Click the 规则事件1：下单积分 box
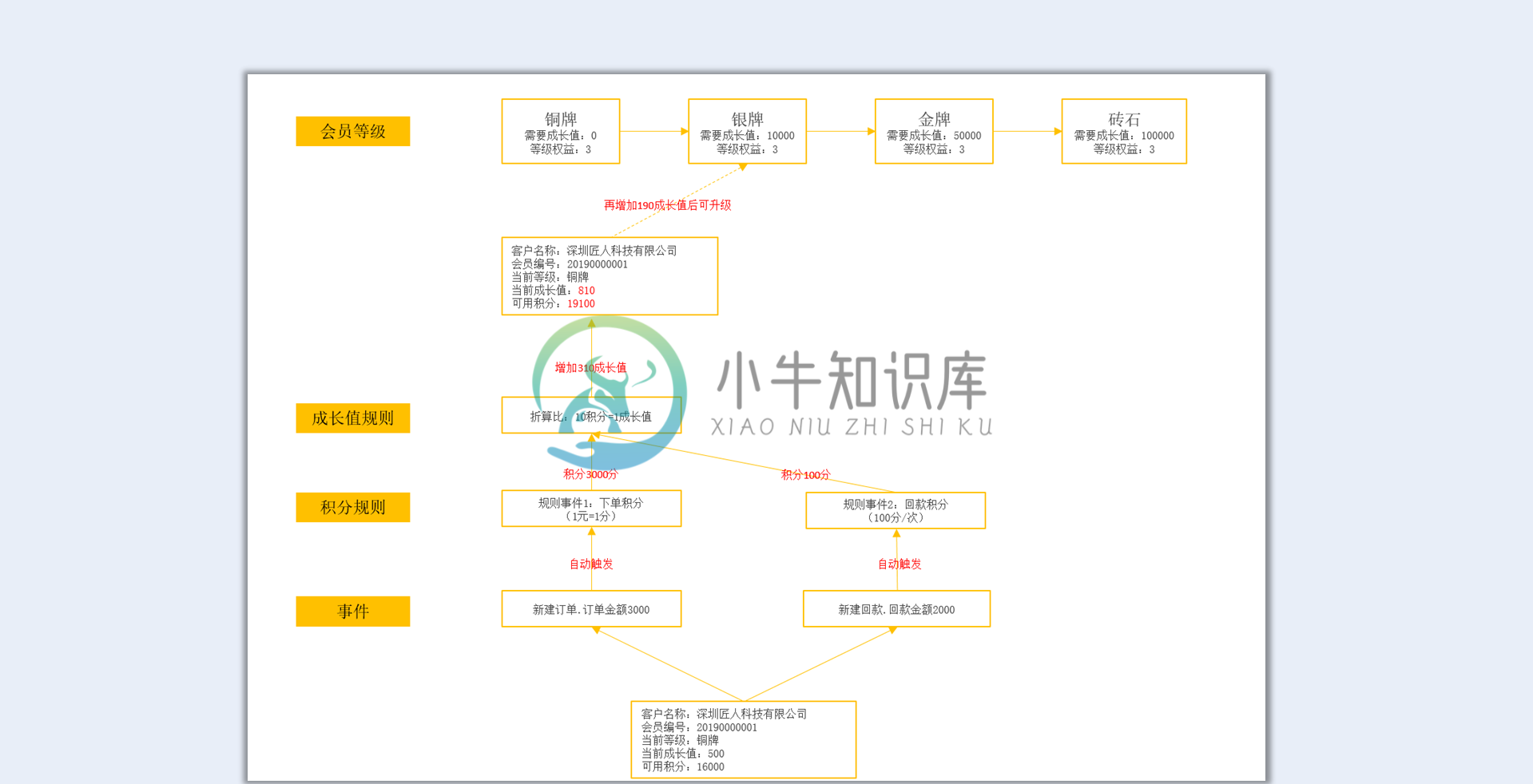This screenshot has height=784, width=1533. point(591,509)
